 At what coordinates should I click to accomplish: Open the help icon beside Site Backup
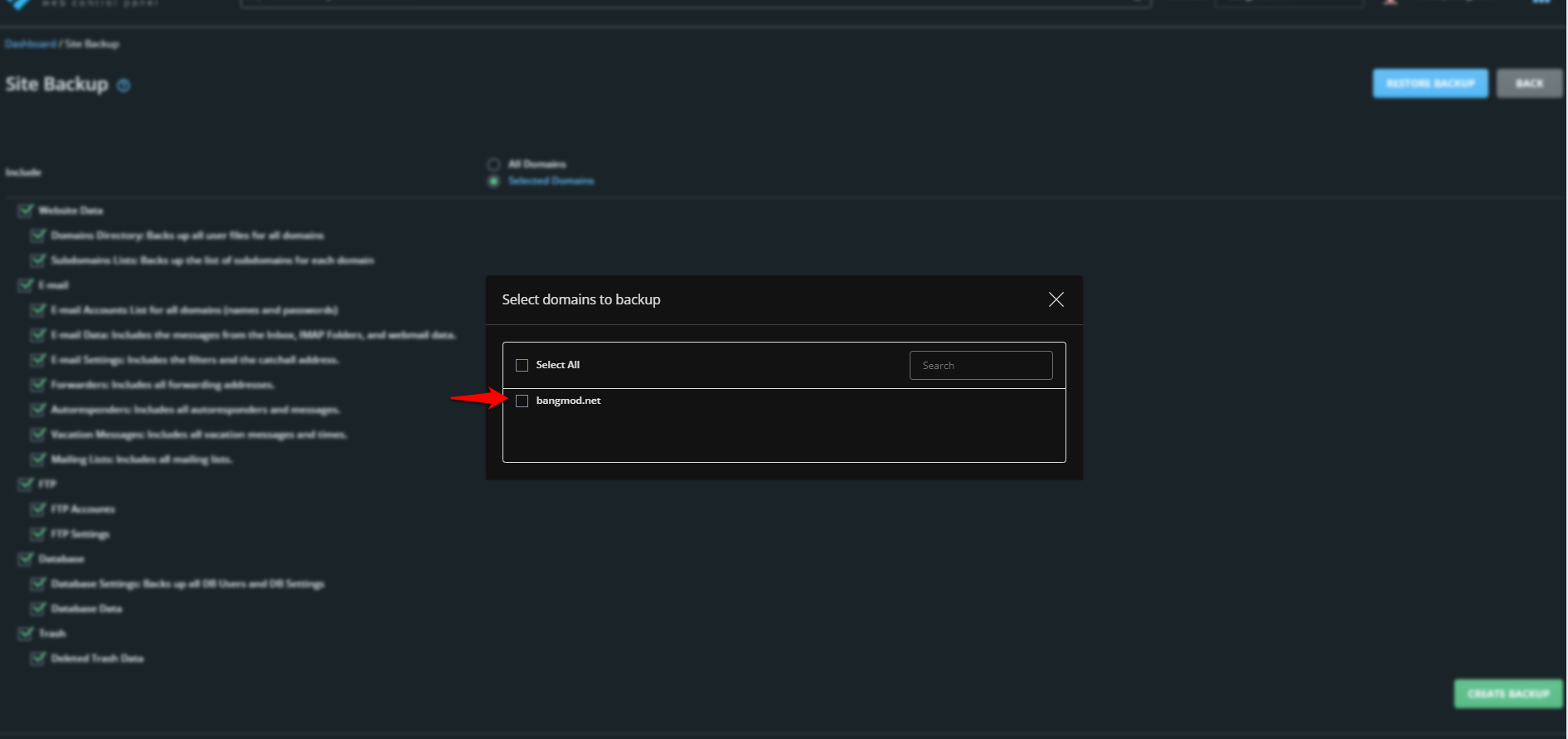124,85
